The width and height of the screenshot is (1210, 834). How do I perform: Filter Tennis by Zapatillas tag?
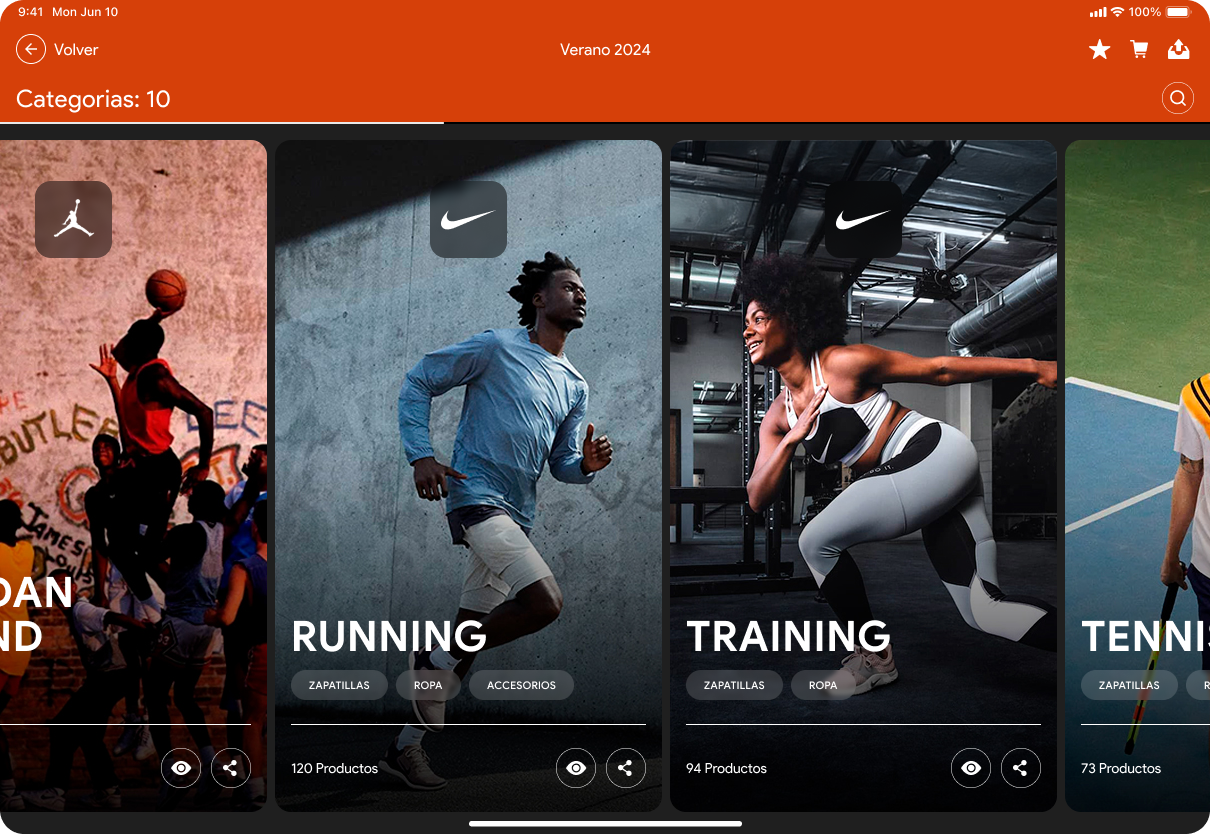pyautogui.click(x=1129, y=685)
